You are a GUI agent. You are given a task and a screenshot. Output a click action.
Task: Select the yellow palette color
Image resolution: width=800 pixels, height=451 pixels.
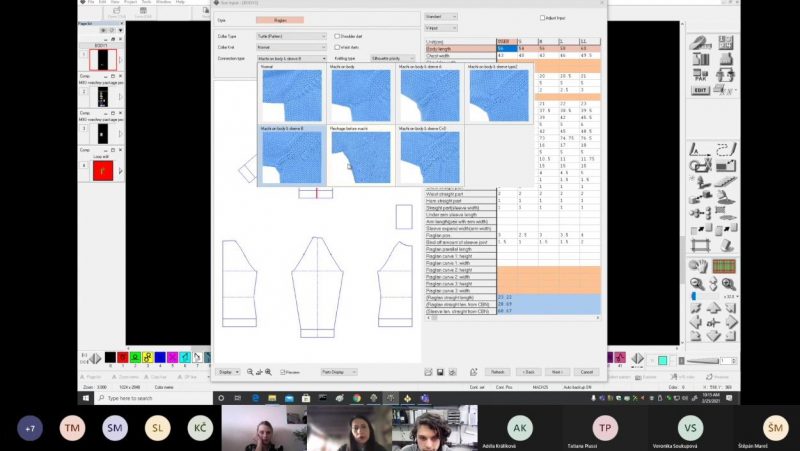click(x=147, y=357)
